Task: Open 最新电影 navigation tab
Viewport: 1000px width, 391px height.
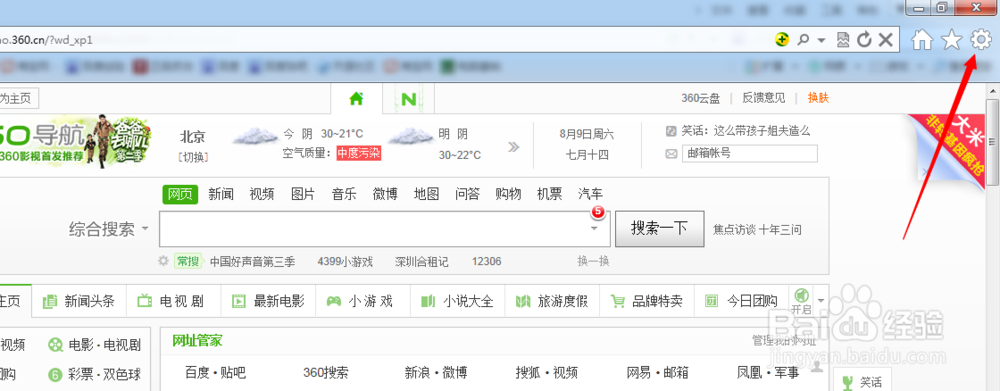Action: click(268, 301)
